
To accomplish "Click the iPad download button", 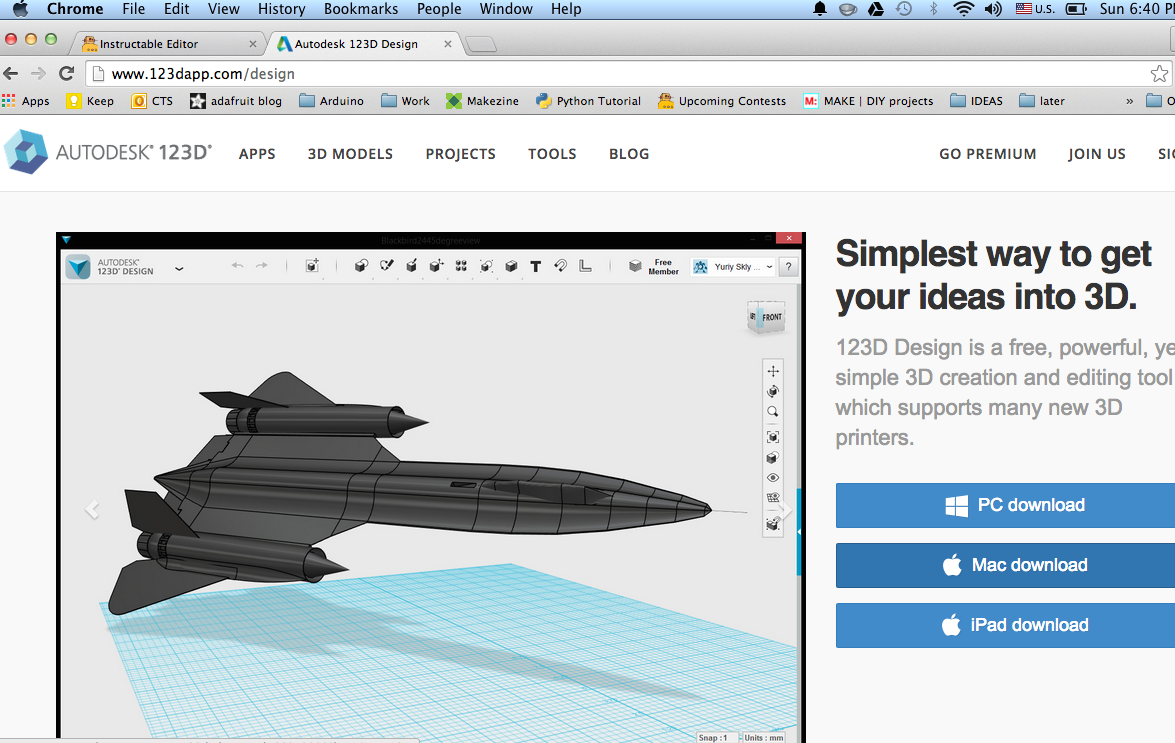I will [x=1006, y=625].
